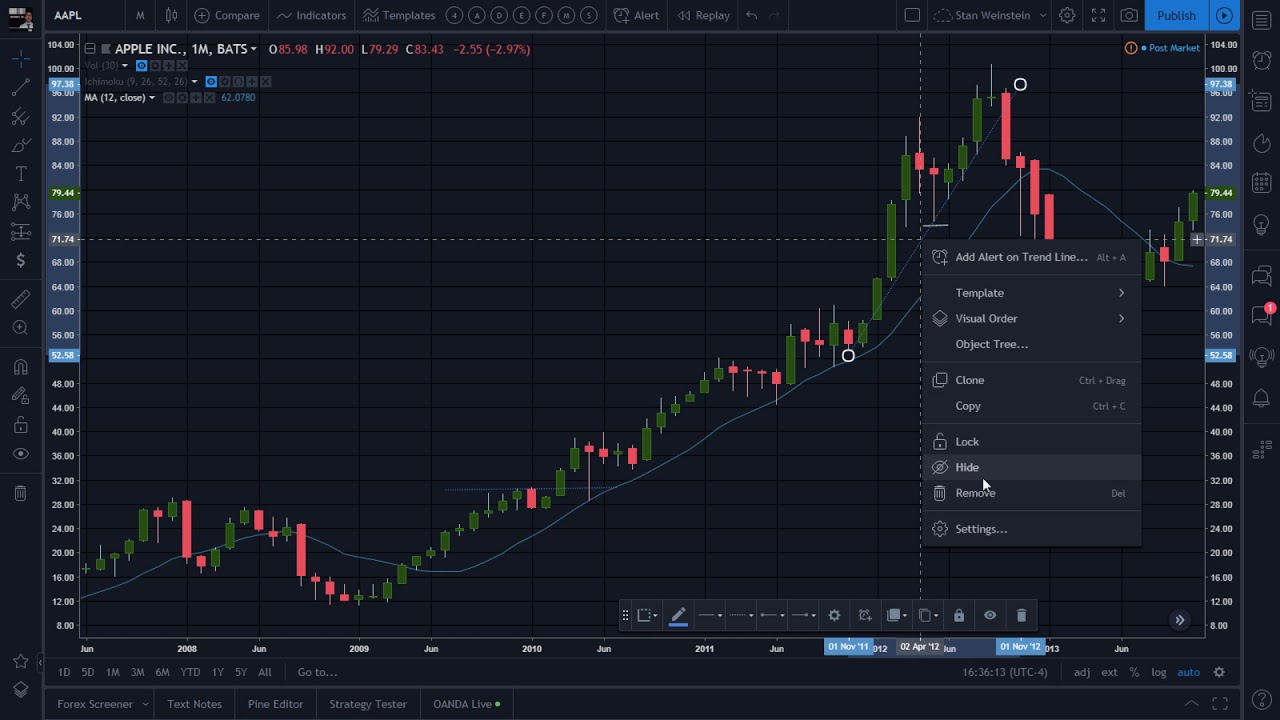Open the drawing template dropdown in floating toolbar
1280x720 pixels.
click(647, 615)
